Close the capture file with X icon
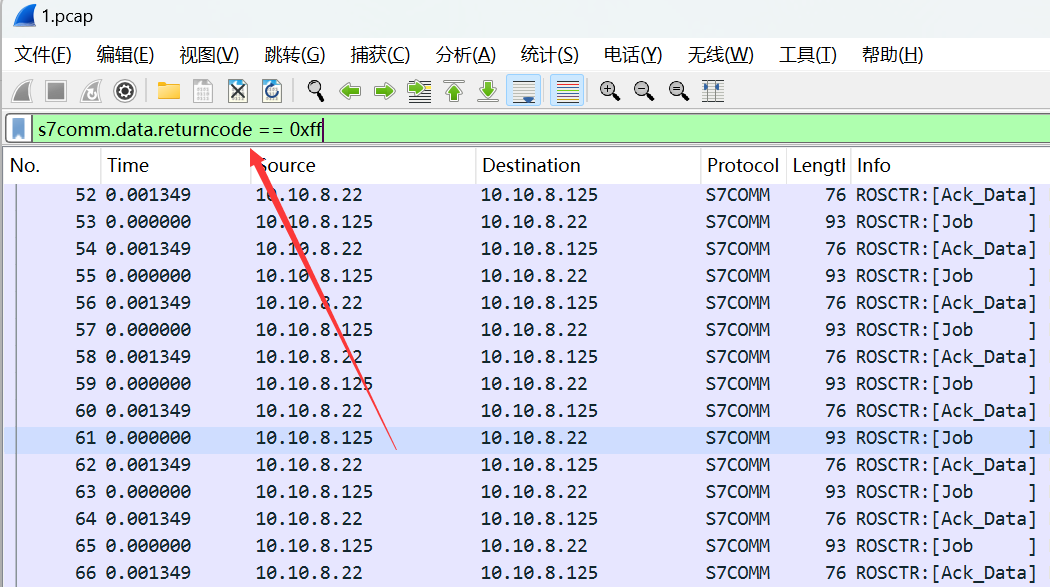Image resolution: width=1050 pixels, height=587 pixels. [237, 92]
